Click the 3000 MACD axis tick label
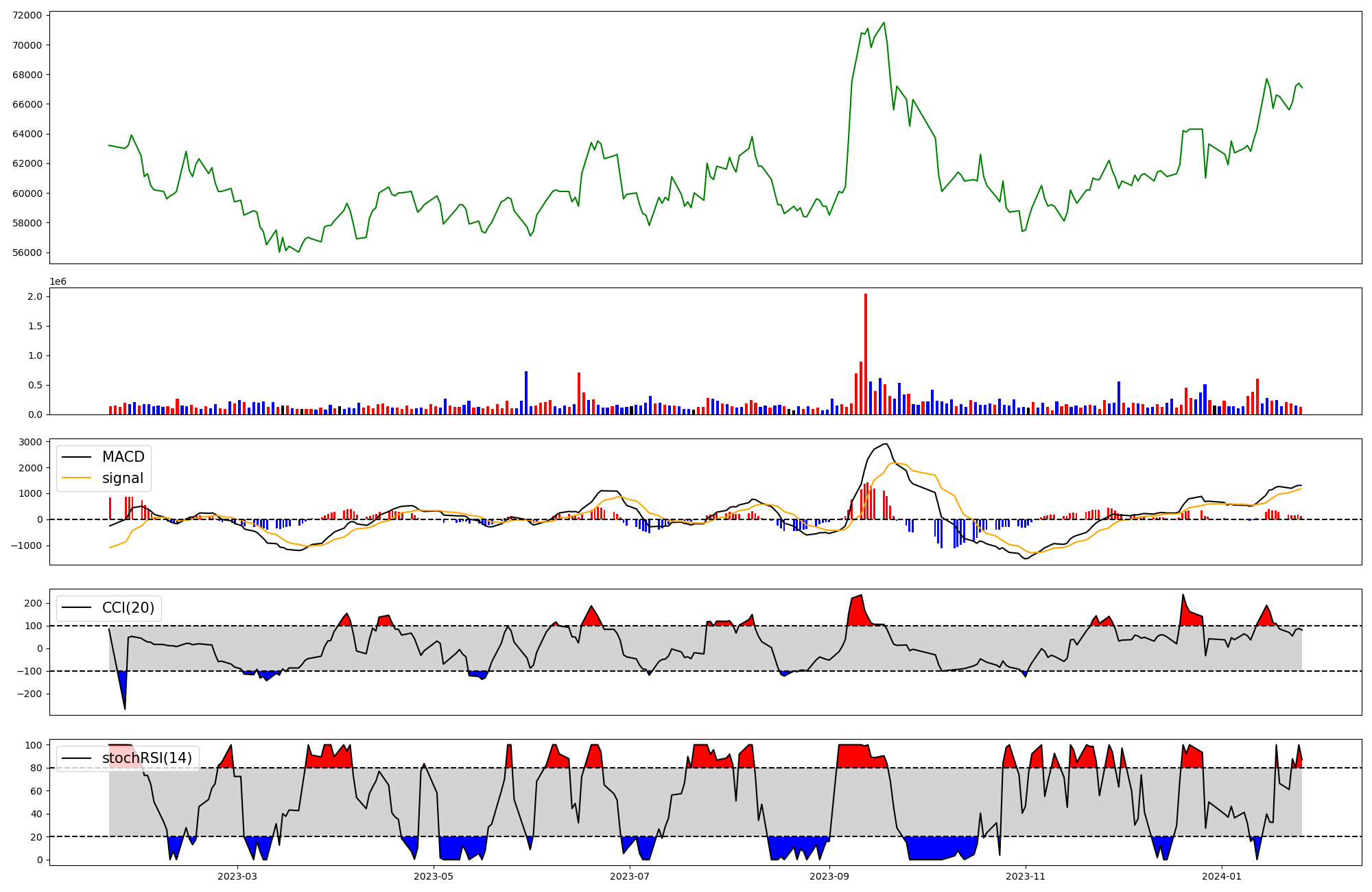 coord(30,442)
